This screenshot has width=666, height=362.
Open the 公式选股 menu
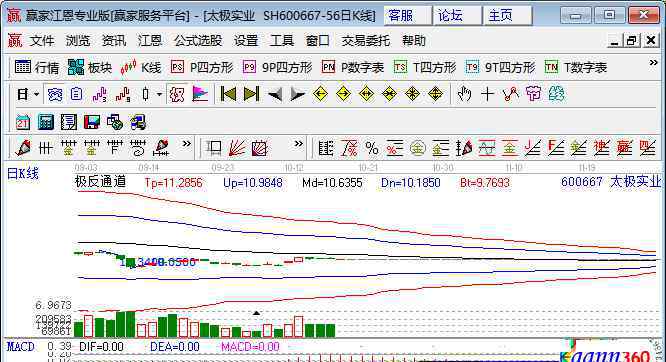point(198,41)
